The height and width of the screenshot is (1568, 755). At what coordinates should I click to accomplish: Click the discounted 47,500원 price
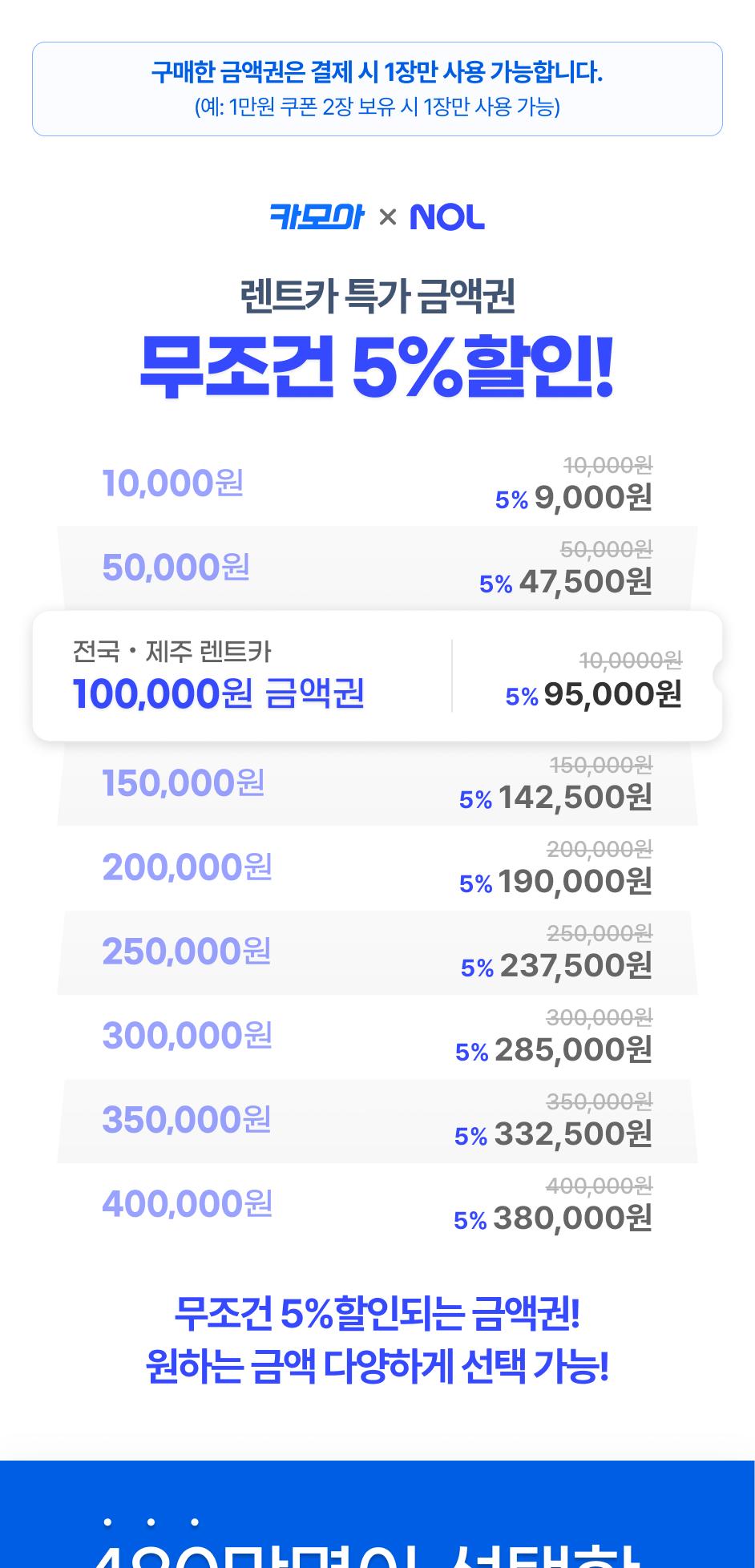(x=585, y=582)
